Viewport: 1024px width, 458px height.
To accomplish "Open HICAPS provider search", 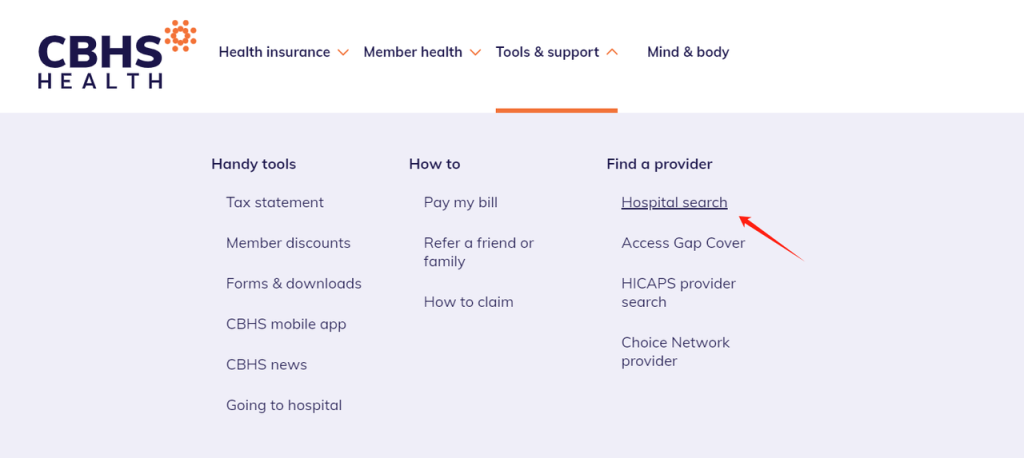I will click(x=679, y=293).
